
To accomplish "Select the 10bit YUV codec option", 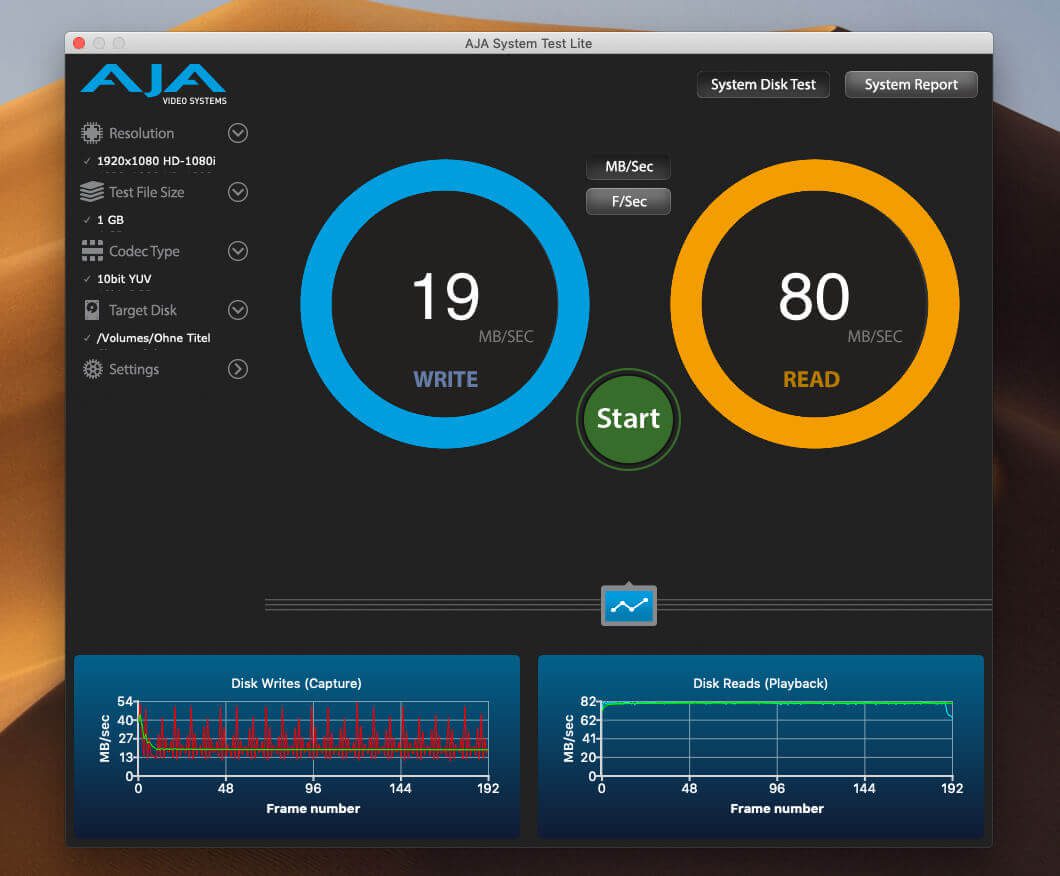I will (124, 278).
